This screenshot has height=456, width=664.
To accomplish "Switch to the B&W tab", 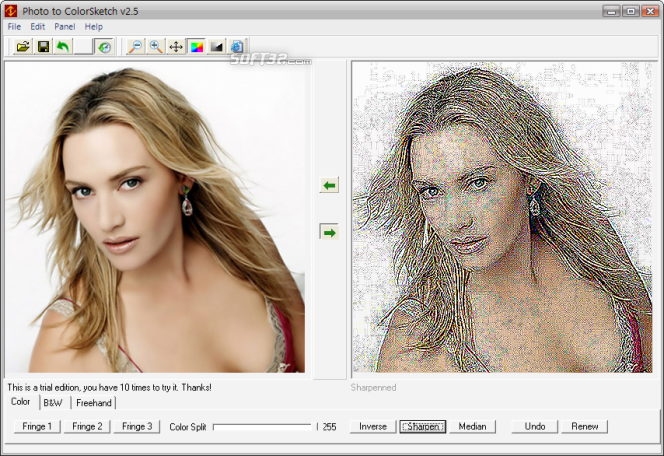I will 53,403.
